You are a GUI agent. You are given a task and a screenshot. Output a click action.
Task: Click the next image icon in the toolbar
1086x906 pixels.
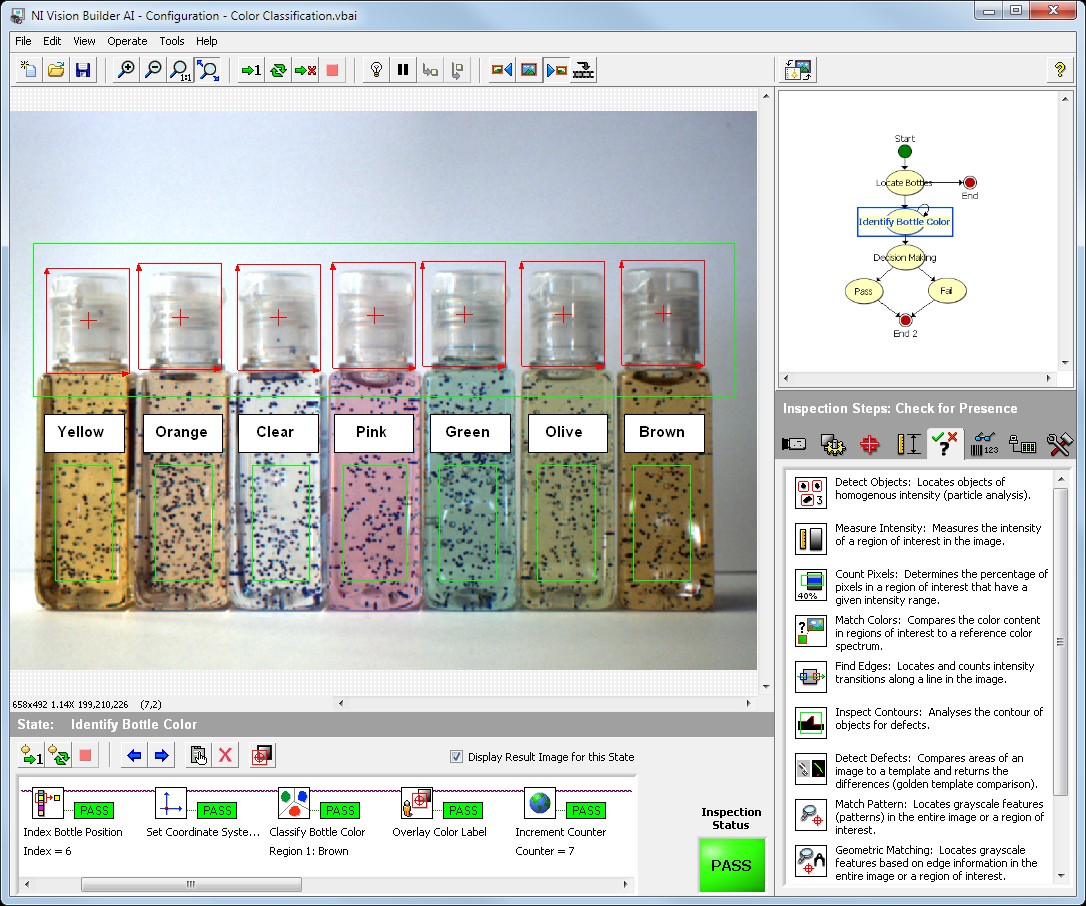pos(556,70)
